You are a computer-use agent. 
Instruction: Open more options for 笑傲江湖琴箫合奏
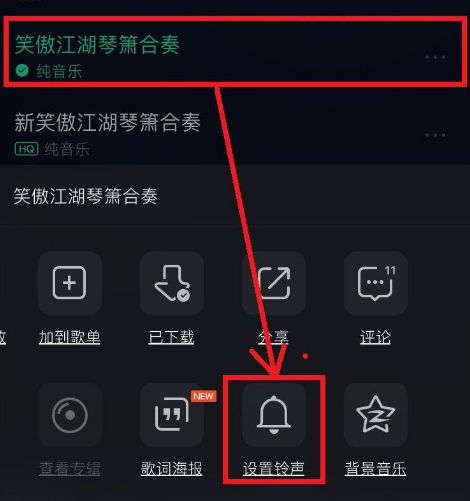435,57
